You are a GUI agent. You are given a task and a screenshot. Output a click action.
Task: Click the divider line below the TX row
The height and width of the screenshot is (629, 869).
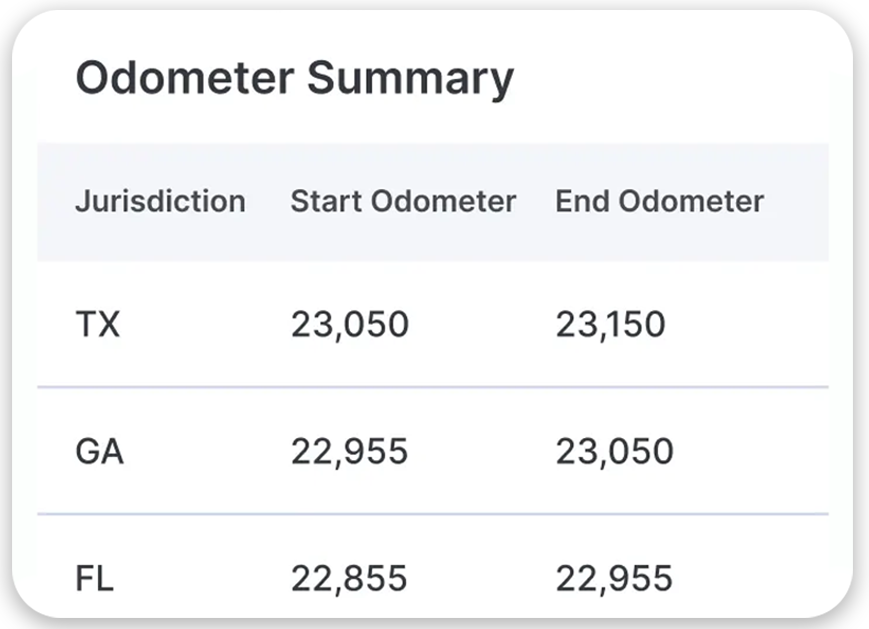432,387
